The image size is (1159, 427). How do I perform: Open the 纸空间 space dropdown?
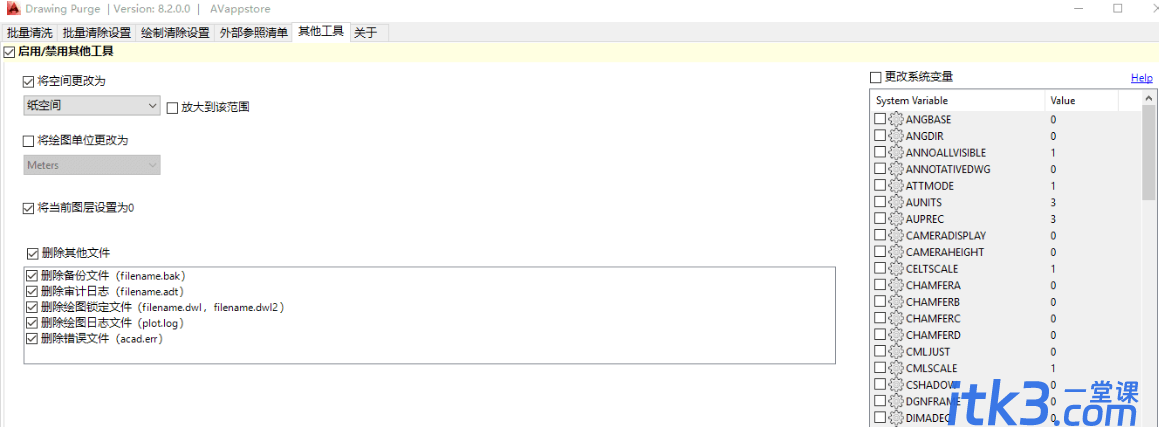pyautogui.click(x=92, y=106)
